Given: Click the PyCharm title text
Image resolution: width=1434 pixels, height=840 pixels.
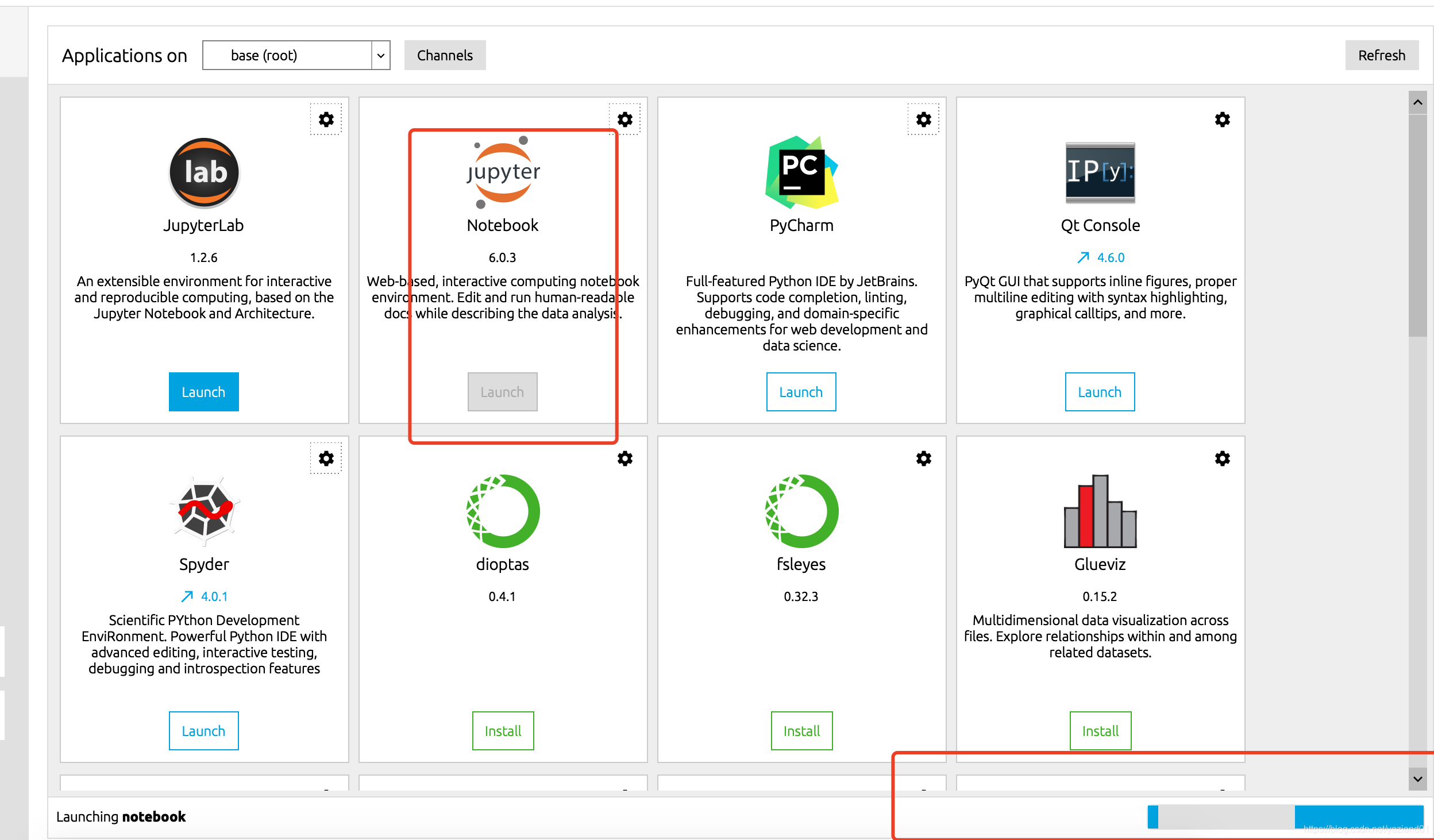Looking at the screenshot, I should pyautogui.click(x=801, y=225).
